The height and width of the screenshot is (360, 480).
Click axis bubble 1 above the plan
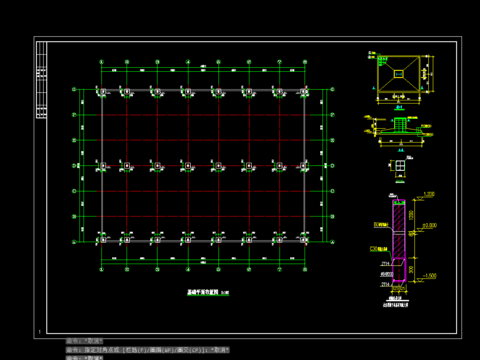[x=102, y=62]
